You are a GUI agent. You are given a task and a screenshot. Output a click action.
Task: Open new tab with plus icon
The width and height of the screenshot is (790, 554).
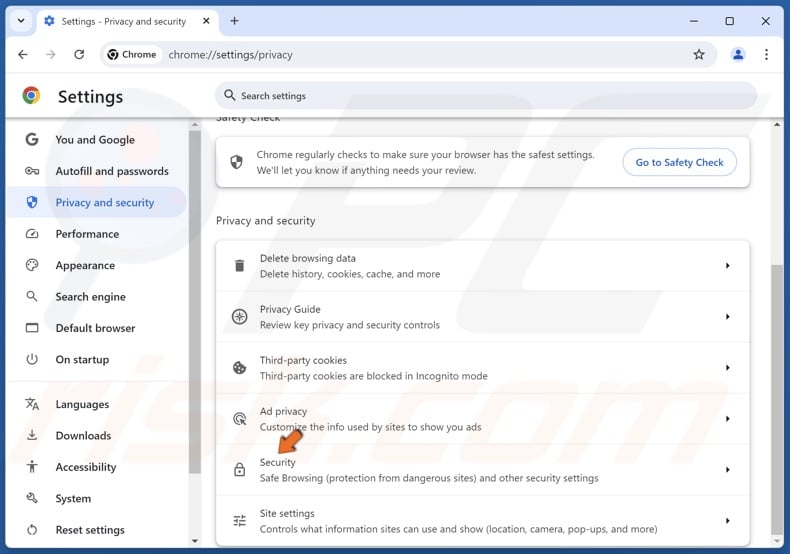[234, 21]
